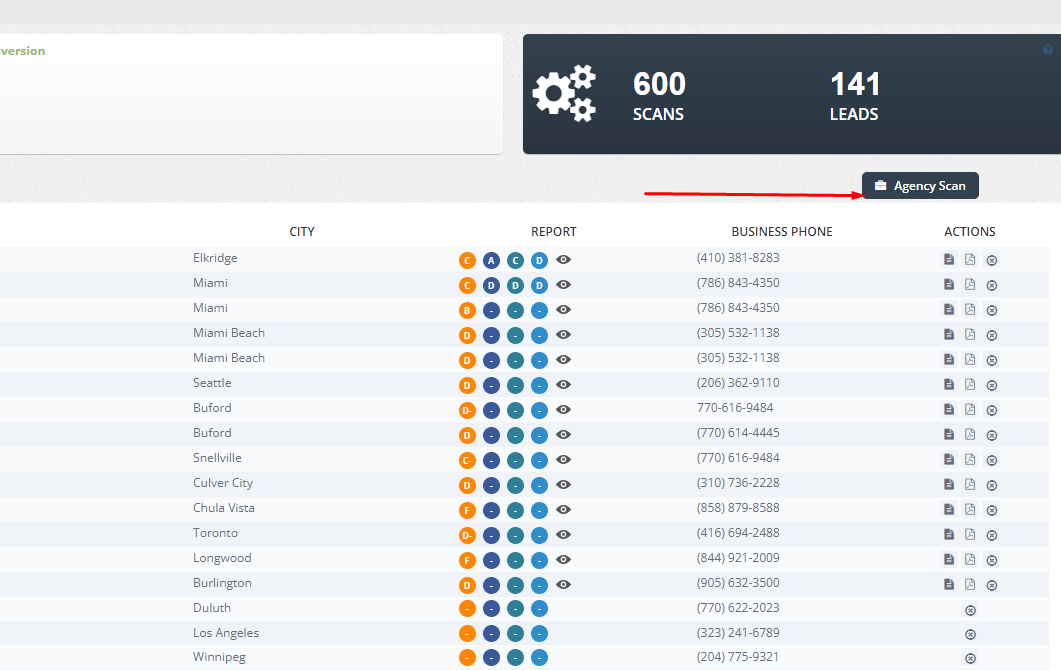Image resolution: width=1061 pixels, height=670 pixels.
Task: Click the orange F grade badge for Longwood
Action: (467, 560)
